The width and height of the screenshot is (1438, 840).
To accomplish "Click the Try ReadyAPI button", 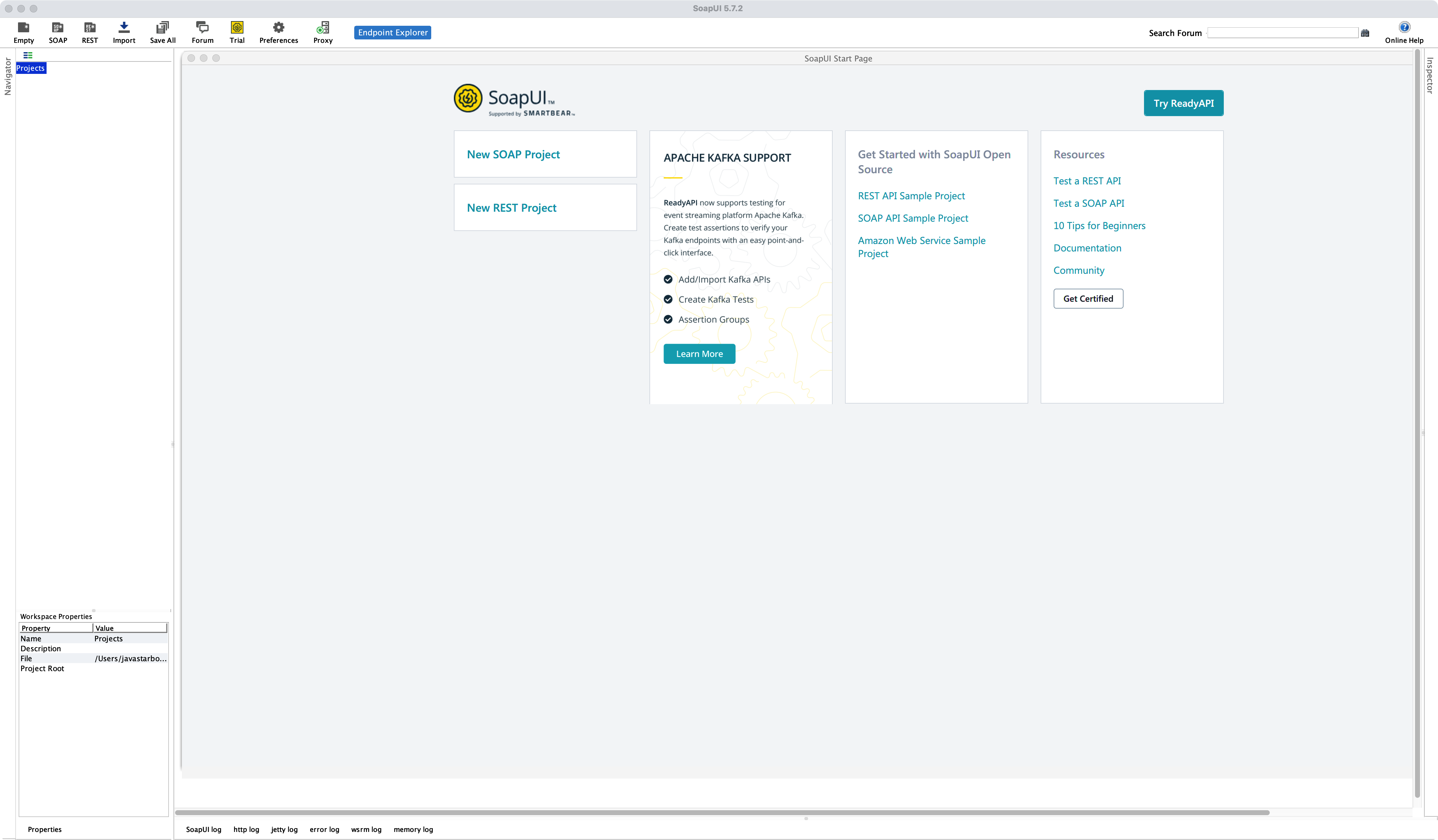I will 1183,103.
